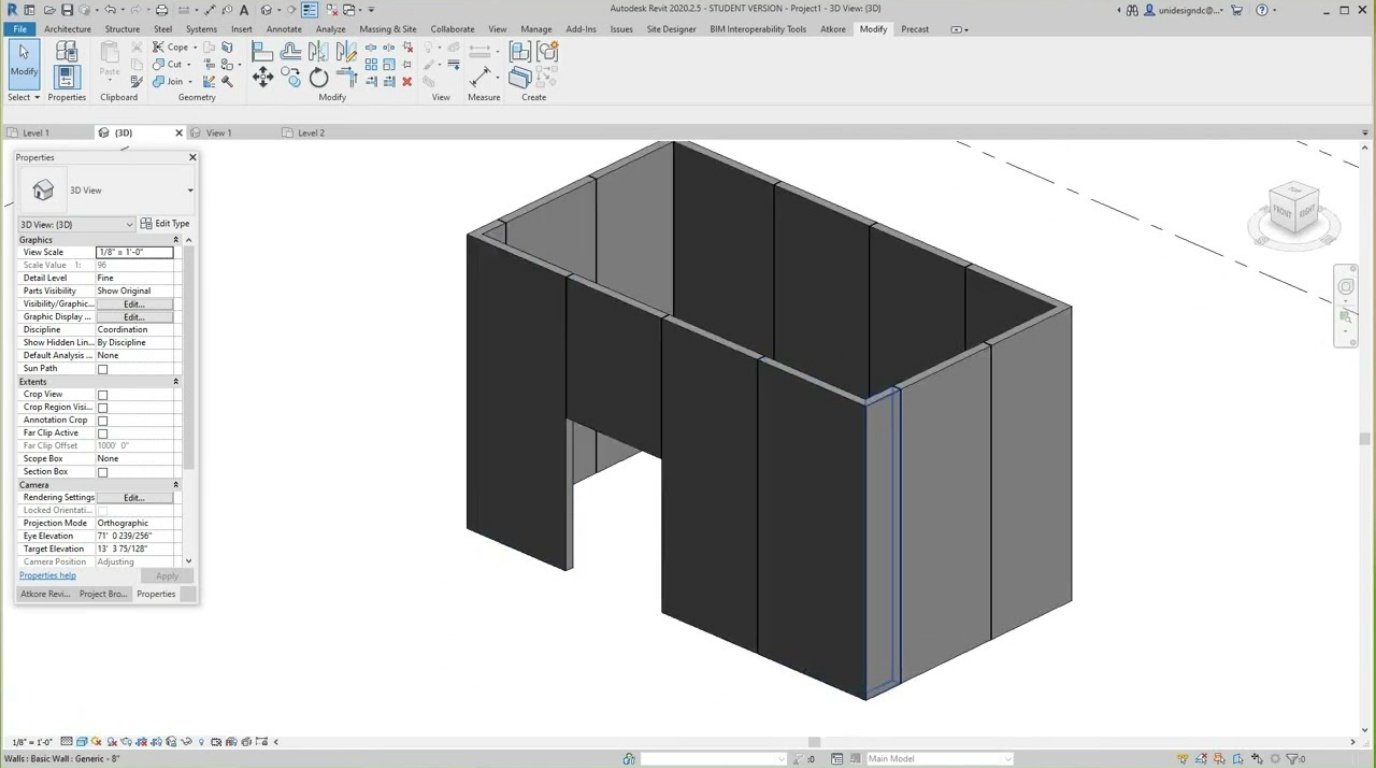Open the Main Model design options dropdown

pos(940,759)
